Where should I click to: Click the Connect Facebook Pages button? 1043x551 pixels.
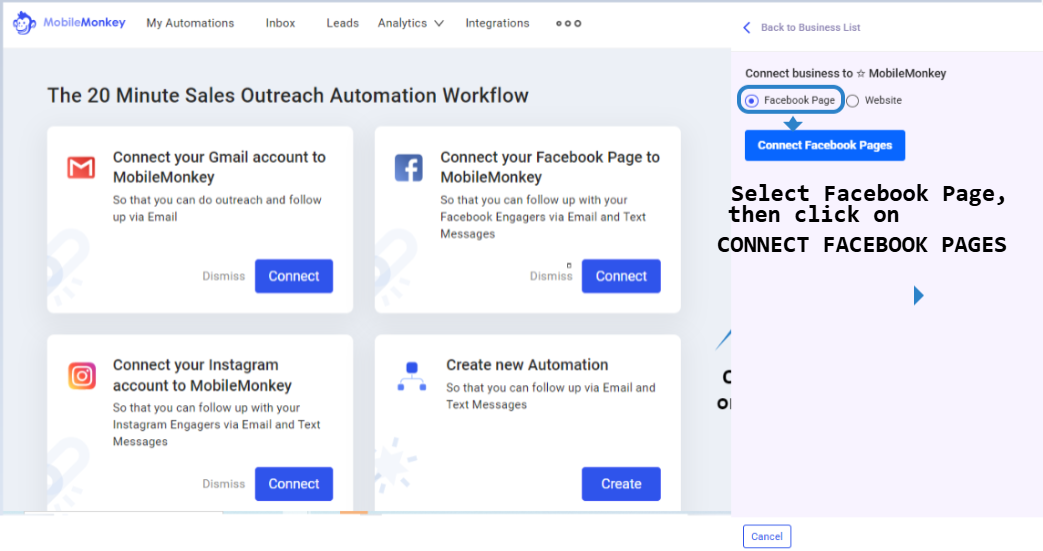(825, 145)
